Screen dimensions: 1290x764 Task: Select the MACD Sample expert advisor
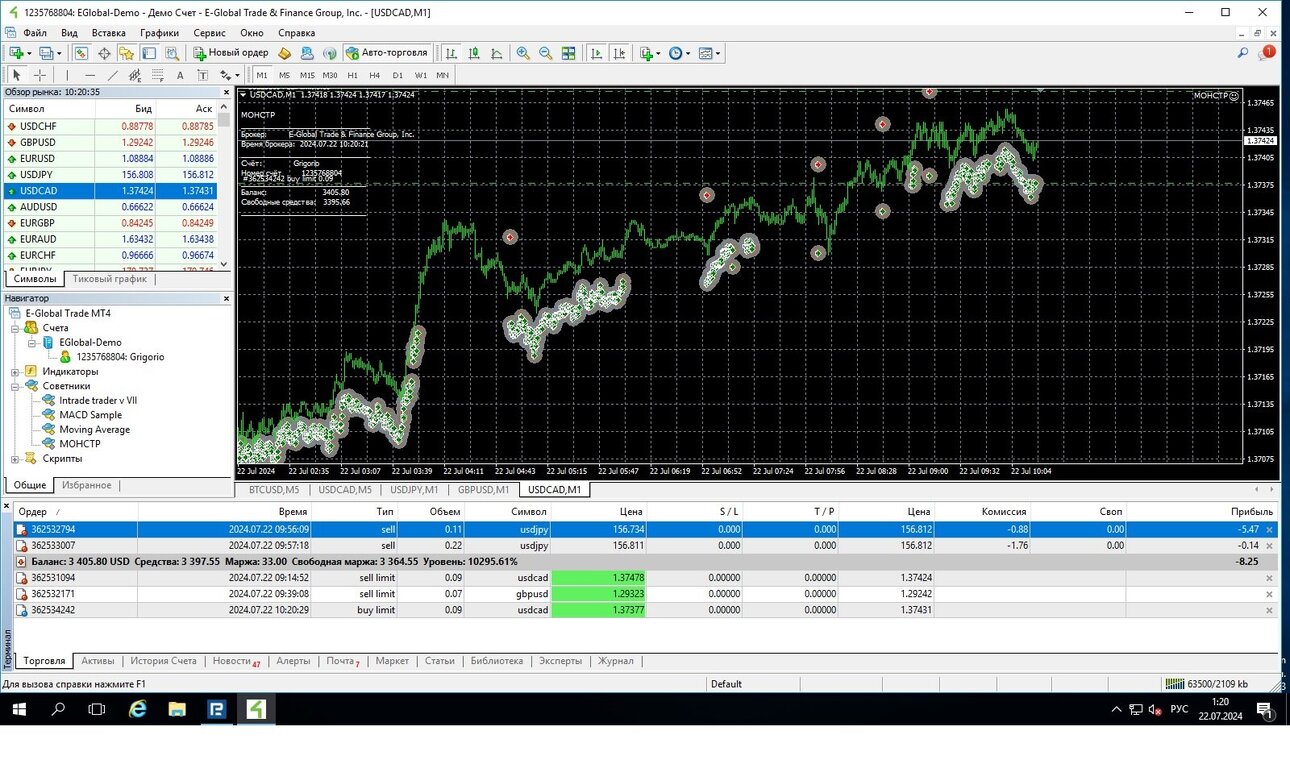[x=90, y=415]
